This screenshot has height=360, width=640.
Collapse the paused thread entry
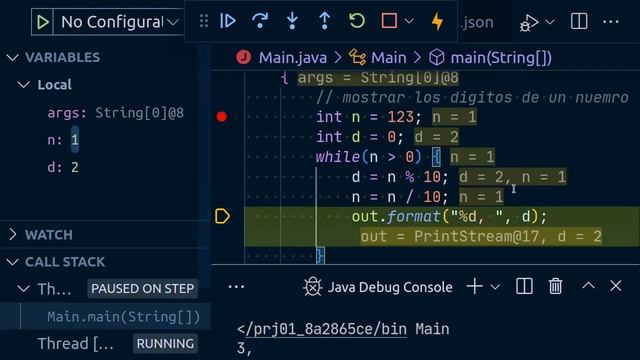pos(24,289)
